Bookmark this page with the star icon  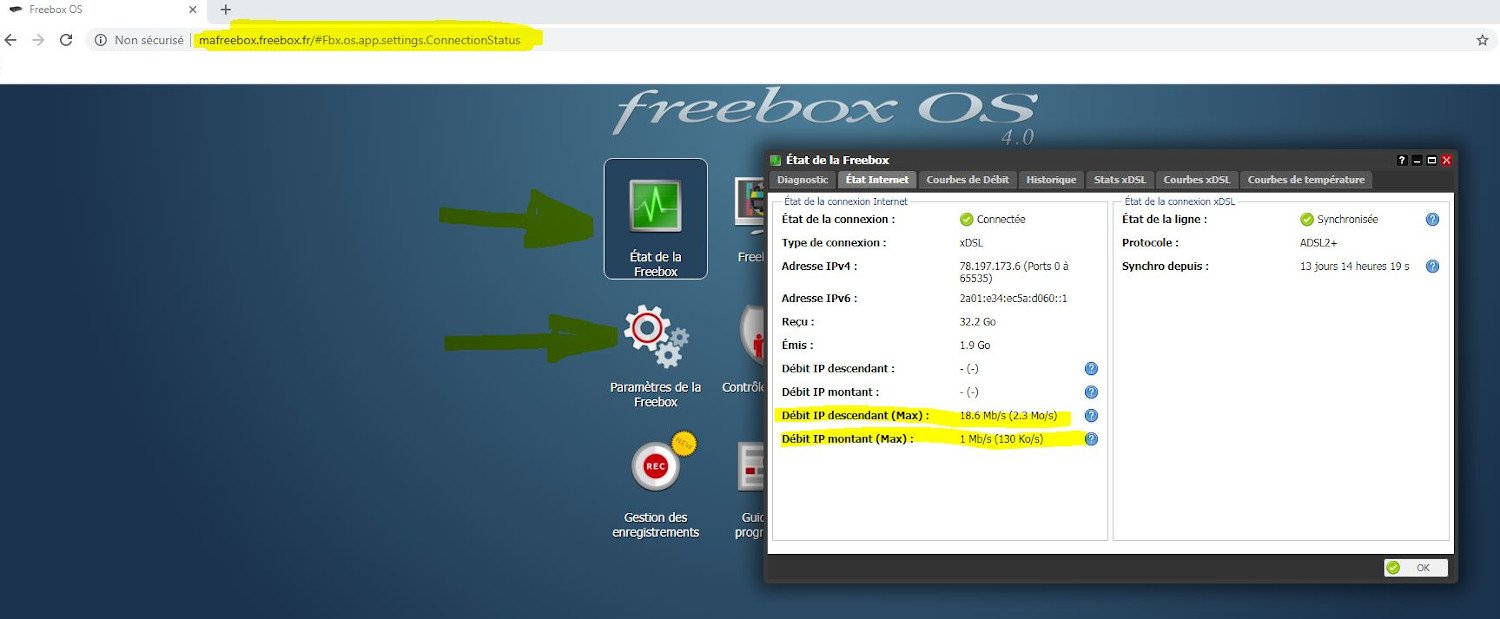tap(1482, 40)
